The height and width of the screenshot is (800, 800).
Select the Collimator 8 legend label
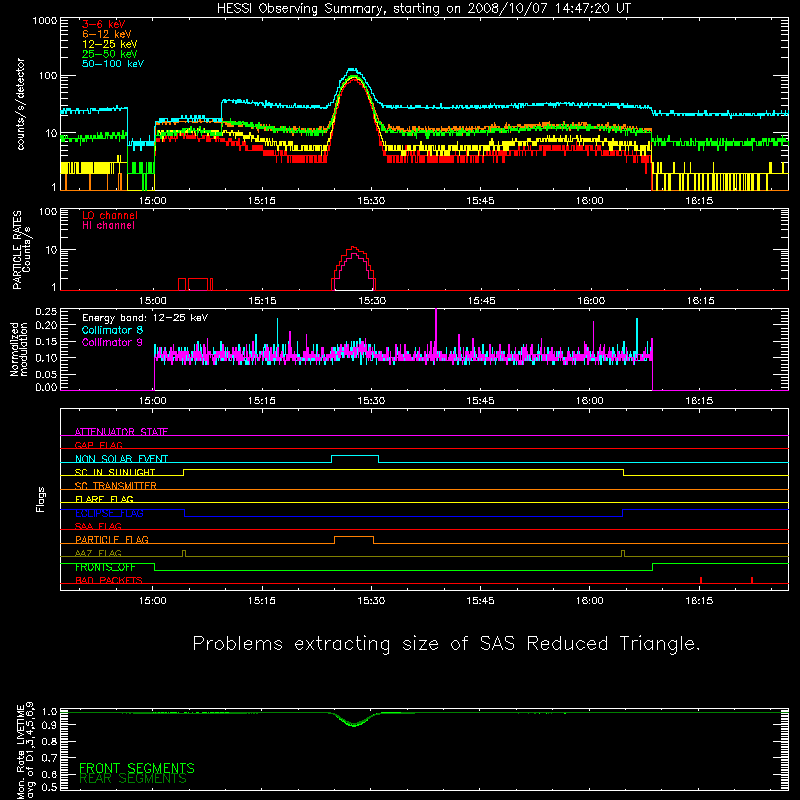tap(112, 330)
